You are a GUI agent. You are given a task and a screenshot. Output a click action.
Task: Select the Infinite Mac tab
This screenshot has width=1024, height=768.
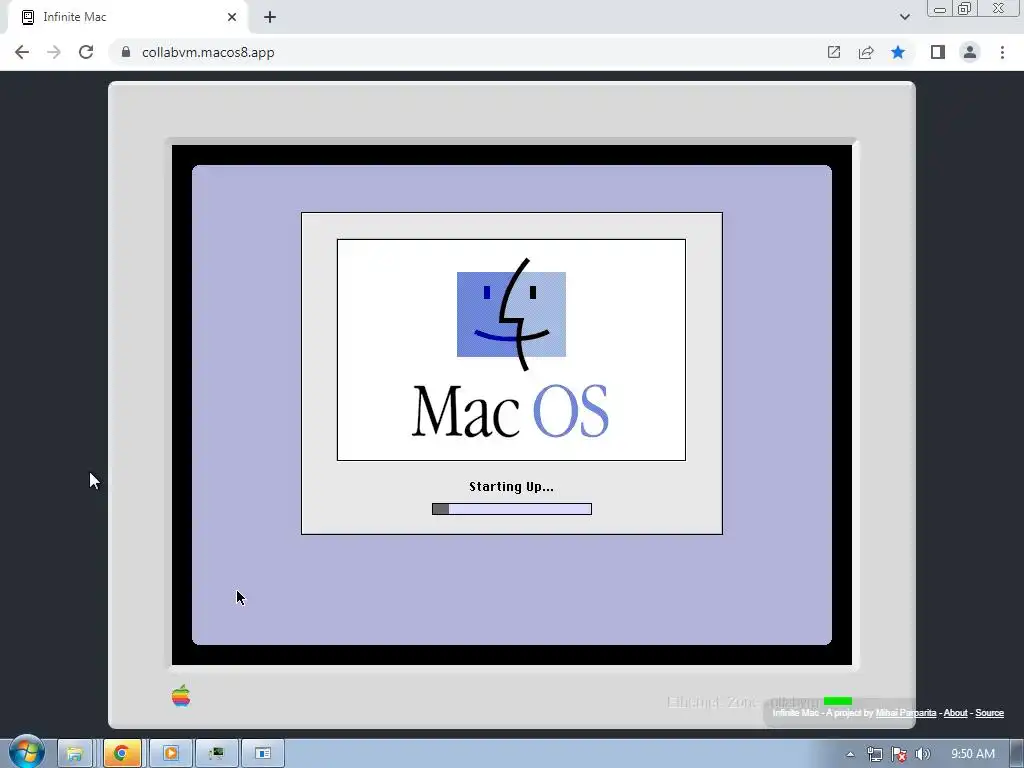(127, 17)
